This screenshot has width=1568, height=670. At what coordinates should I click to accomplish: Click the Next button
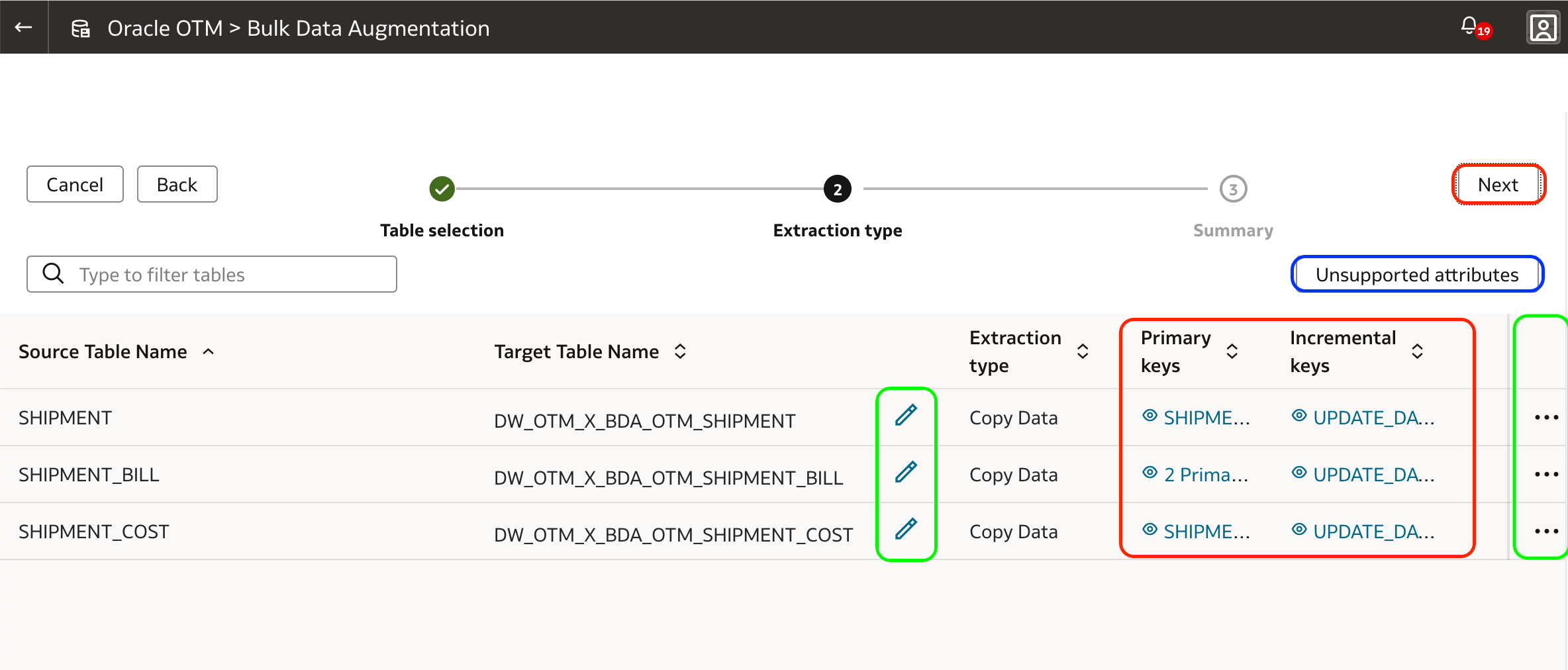click(x=1498, y=185)
